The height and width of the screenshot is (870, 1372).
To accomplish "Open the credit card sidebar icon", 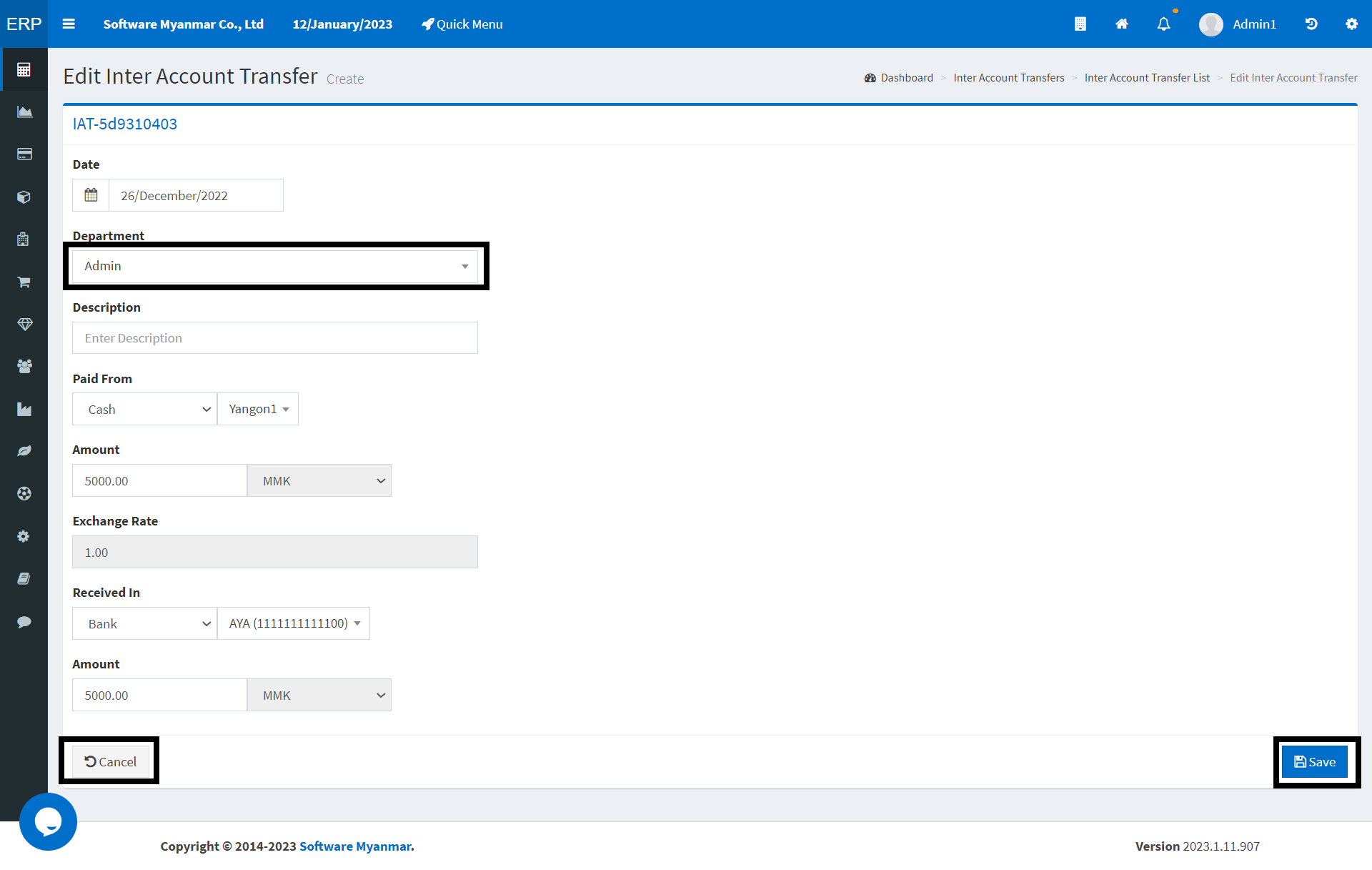I will point(24,154).
